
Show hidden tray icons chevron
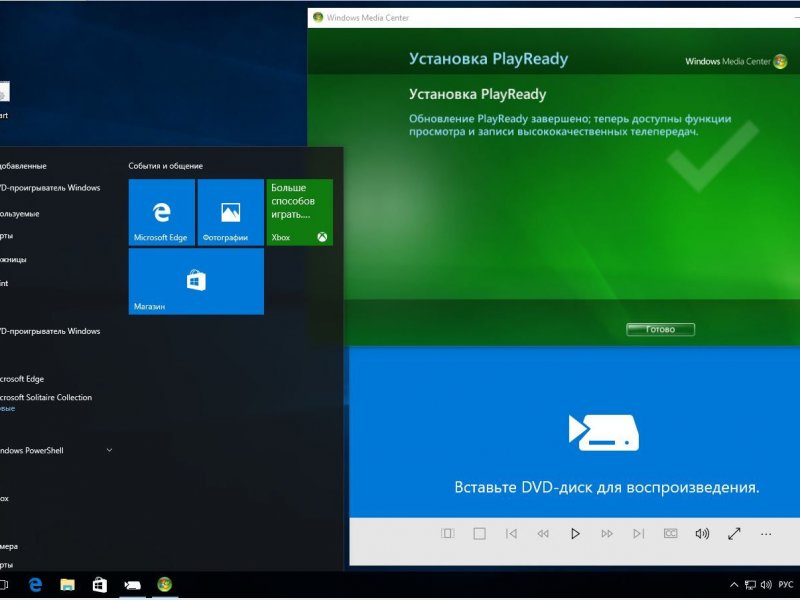click(x=734, y=585)
